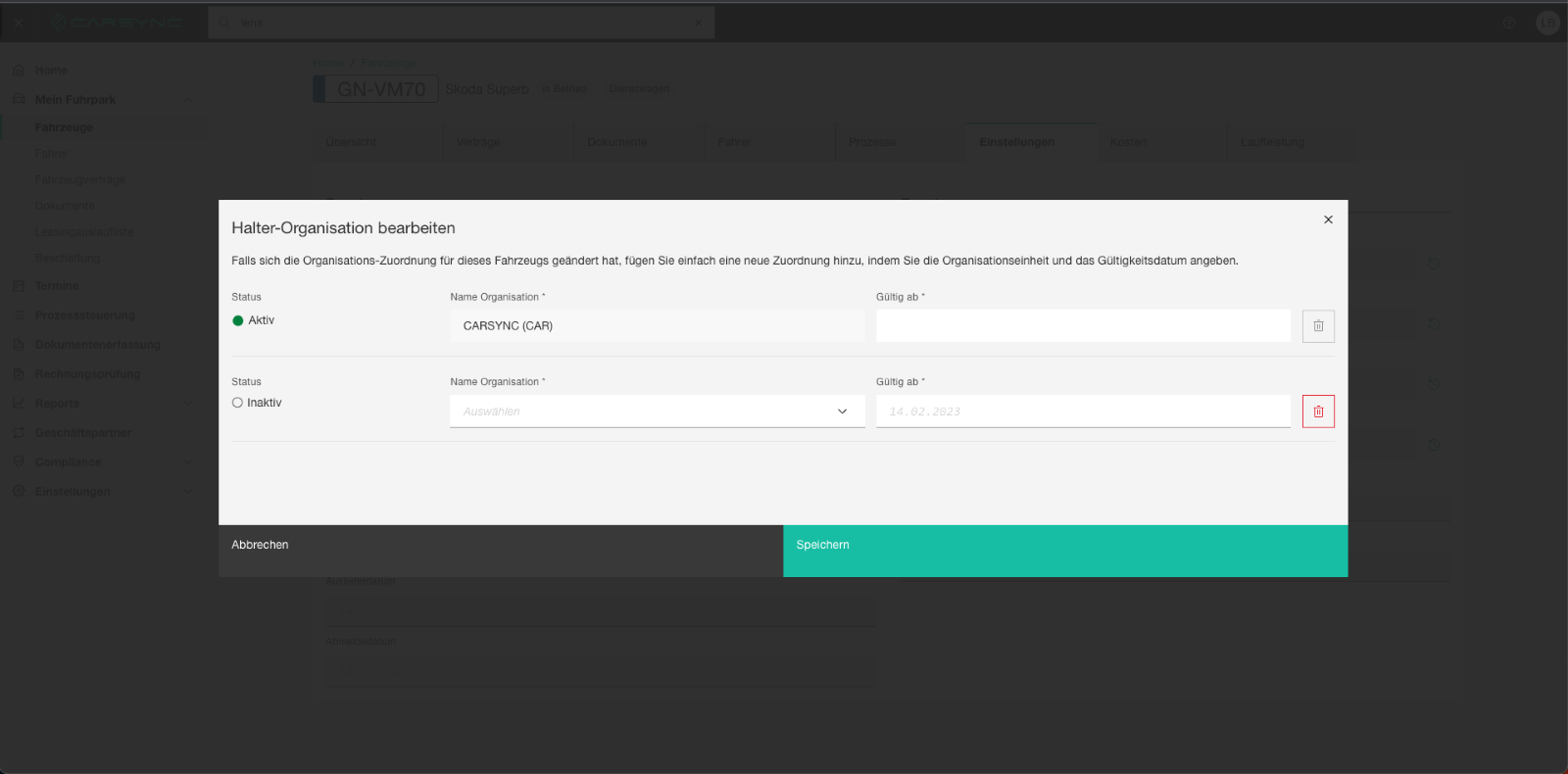The width and height of the screenshot is (1568, 774).
Task: Open the LB user avatar menu
Action: [1547, 23]
